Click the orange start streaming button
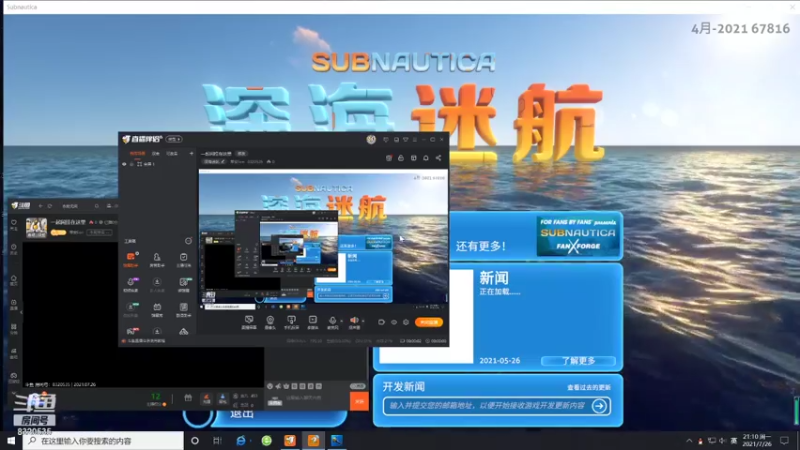 (x=429, y=322)
